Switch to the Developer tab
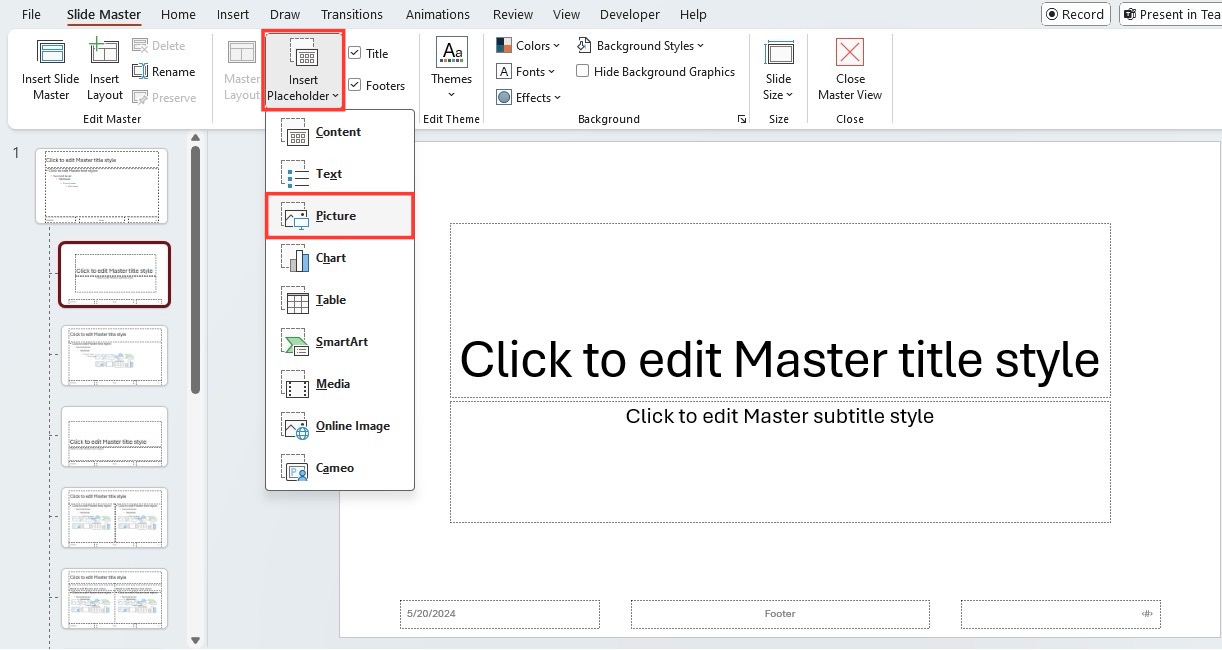Image resolution: width=1222 pixels, height=650 pixels. [x=630, y=14]
